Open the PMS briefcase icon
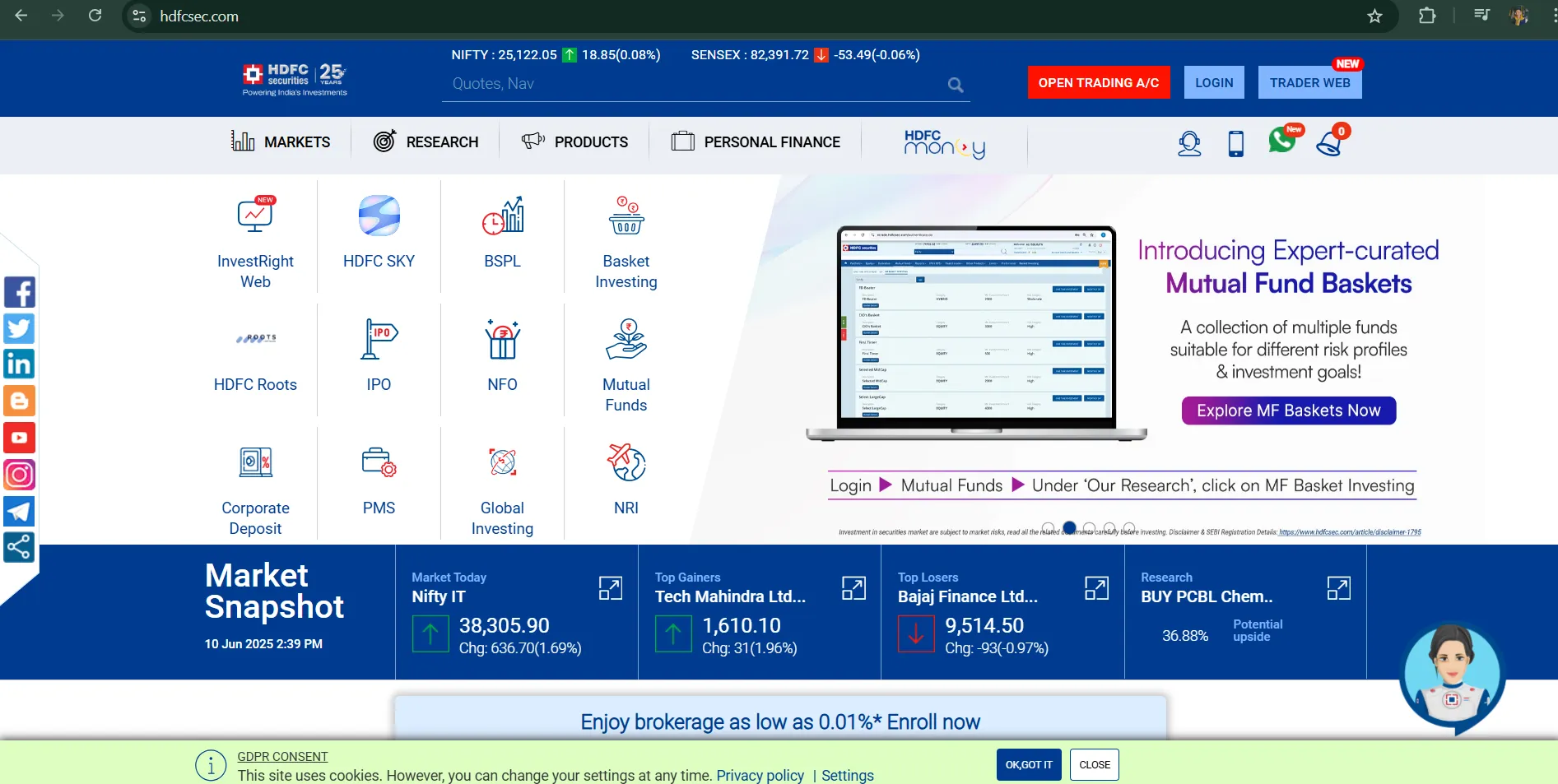This screenshot has height=784, width=1558. click(x=379, y=462)
